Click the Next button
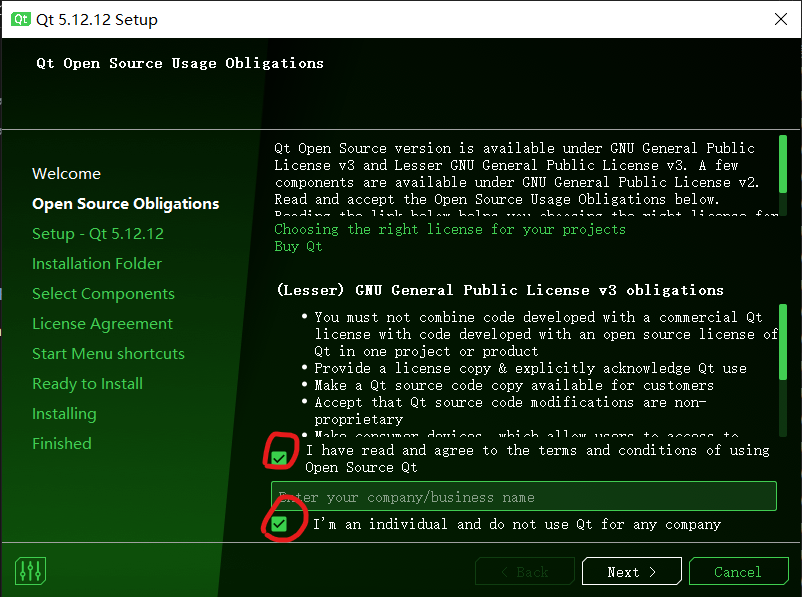Screen dimensions: 802x597 click(x=632, y=571)
